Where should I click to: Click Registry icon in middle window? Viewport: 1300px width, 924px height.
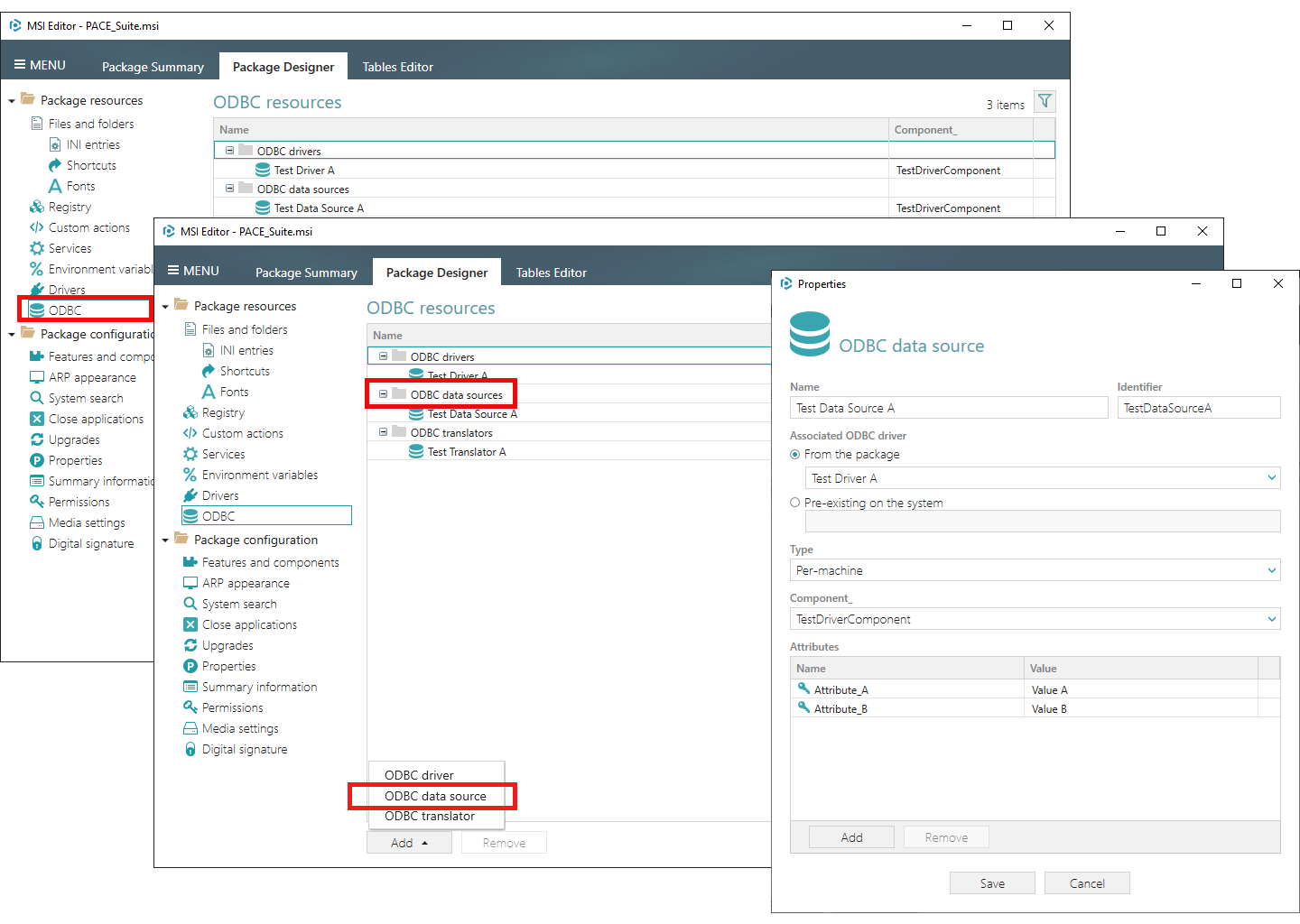click(190, 412)
